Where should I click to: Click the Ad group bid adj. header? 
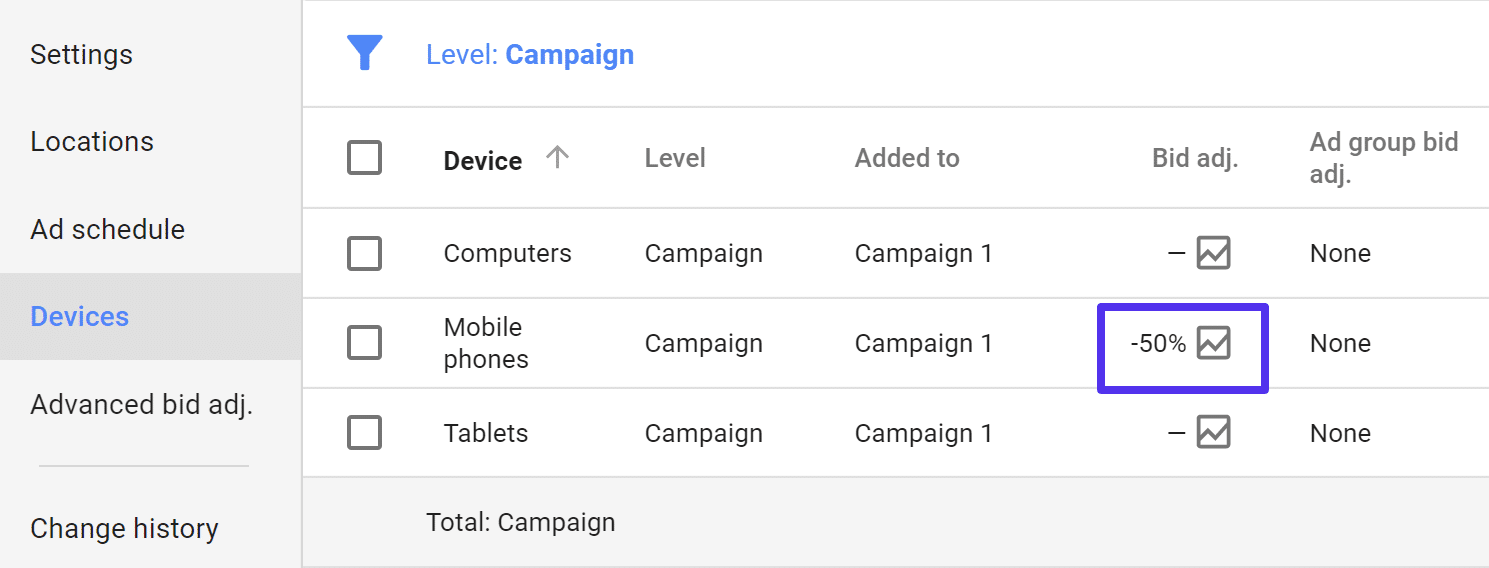[1383, 158]
